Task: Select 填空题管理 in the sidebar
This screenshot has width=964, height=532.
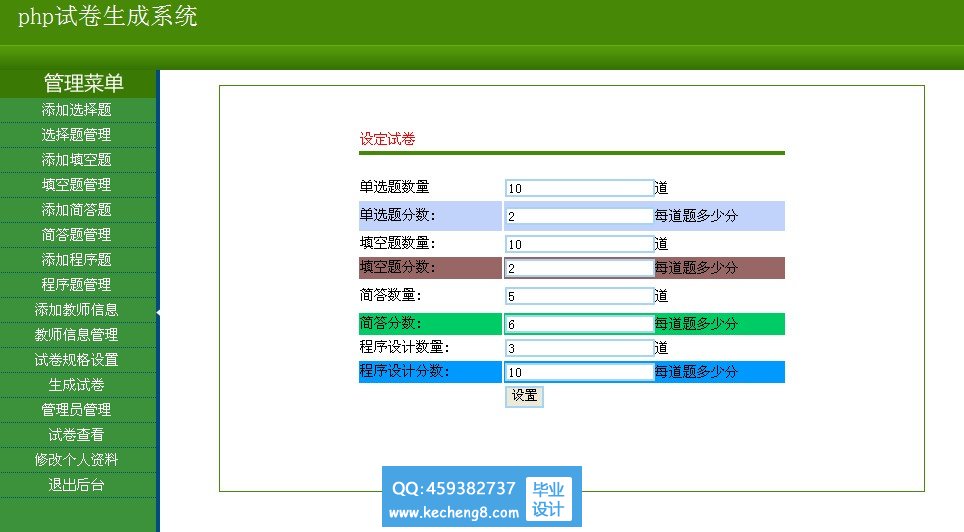Action: pos(76,185)
